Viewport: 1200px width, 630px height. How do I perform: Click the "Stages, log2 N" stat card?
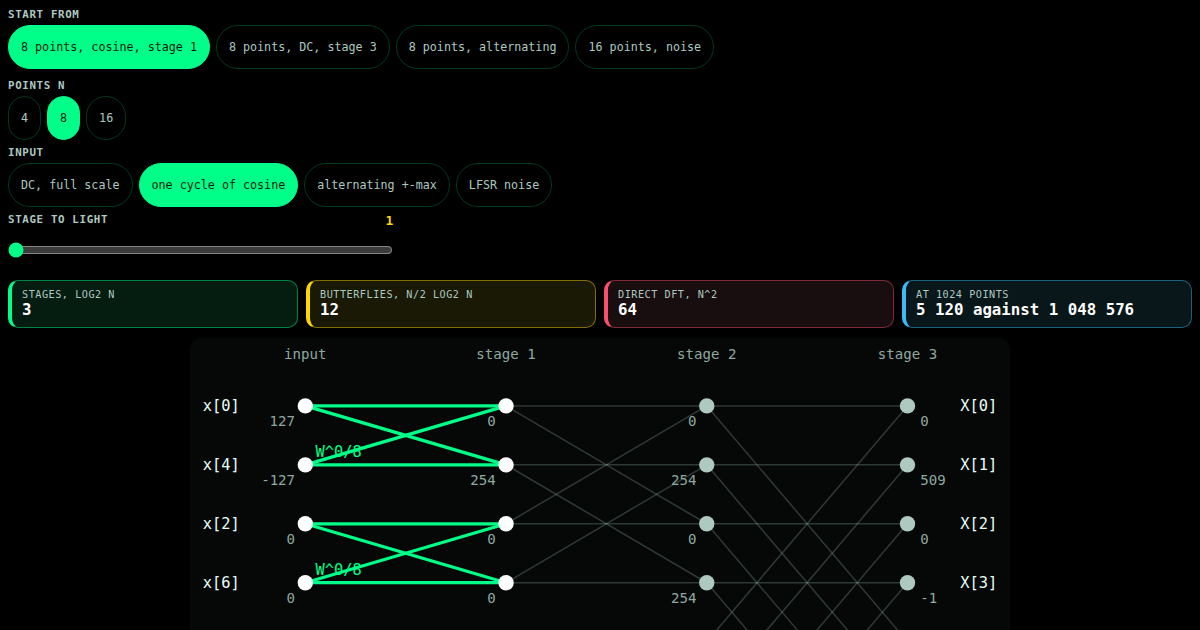[153, 304]
